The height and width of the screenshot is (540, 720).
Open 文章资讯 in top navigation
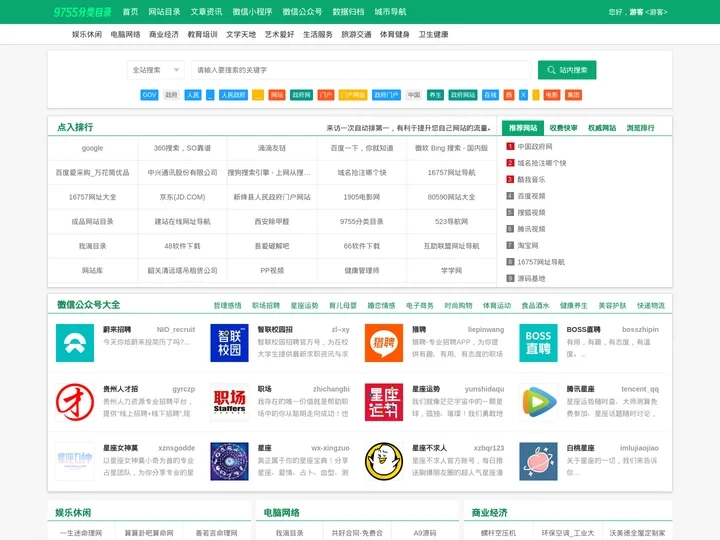click(207, 12)
